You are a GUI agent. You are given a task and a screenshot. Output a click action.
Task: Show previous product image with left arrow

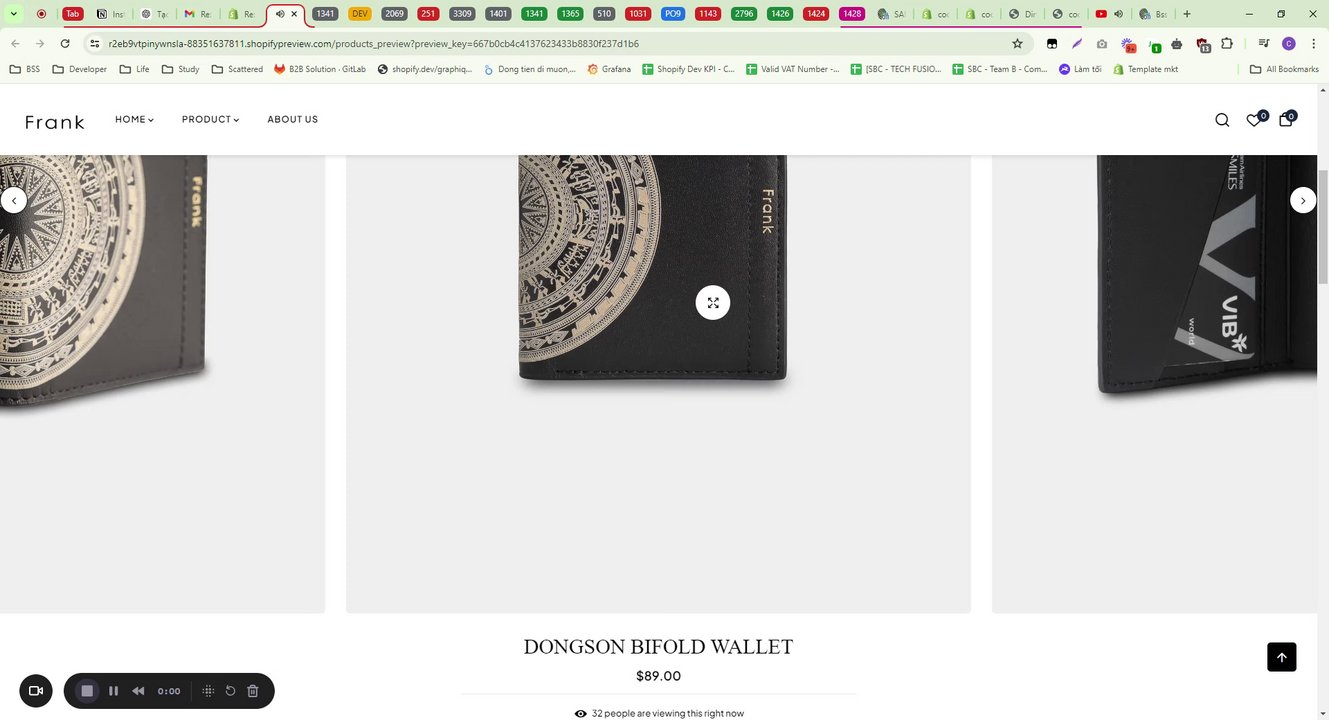coord(13,200)
